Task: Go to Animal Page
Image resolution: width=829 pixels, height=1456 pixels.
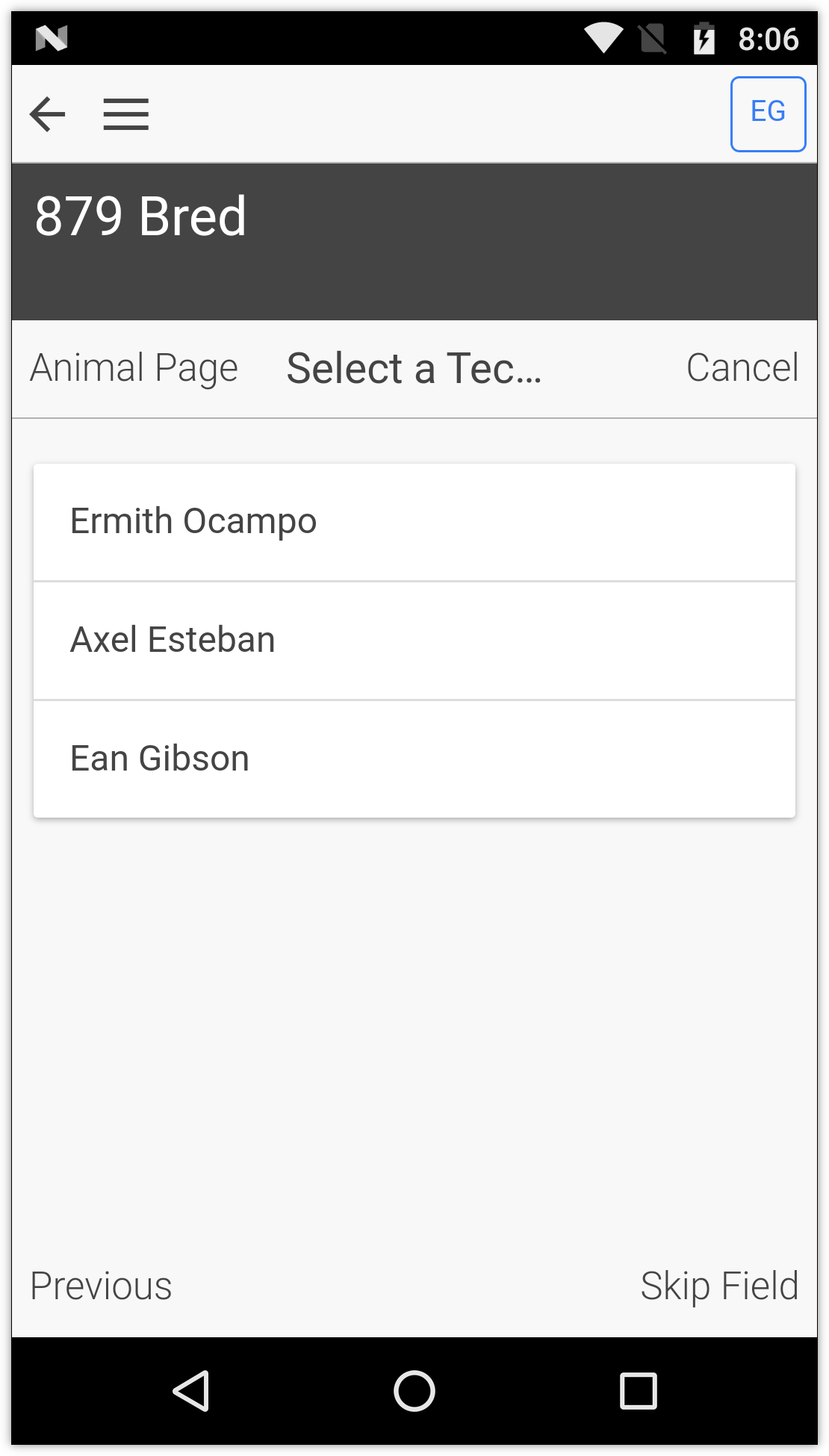Action: (x=134, y=368)
